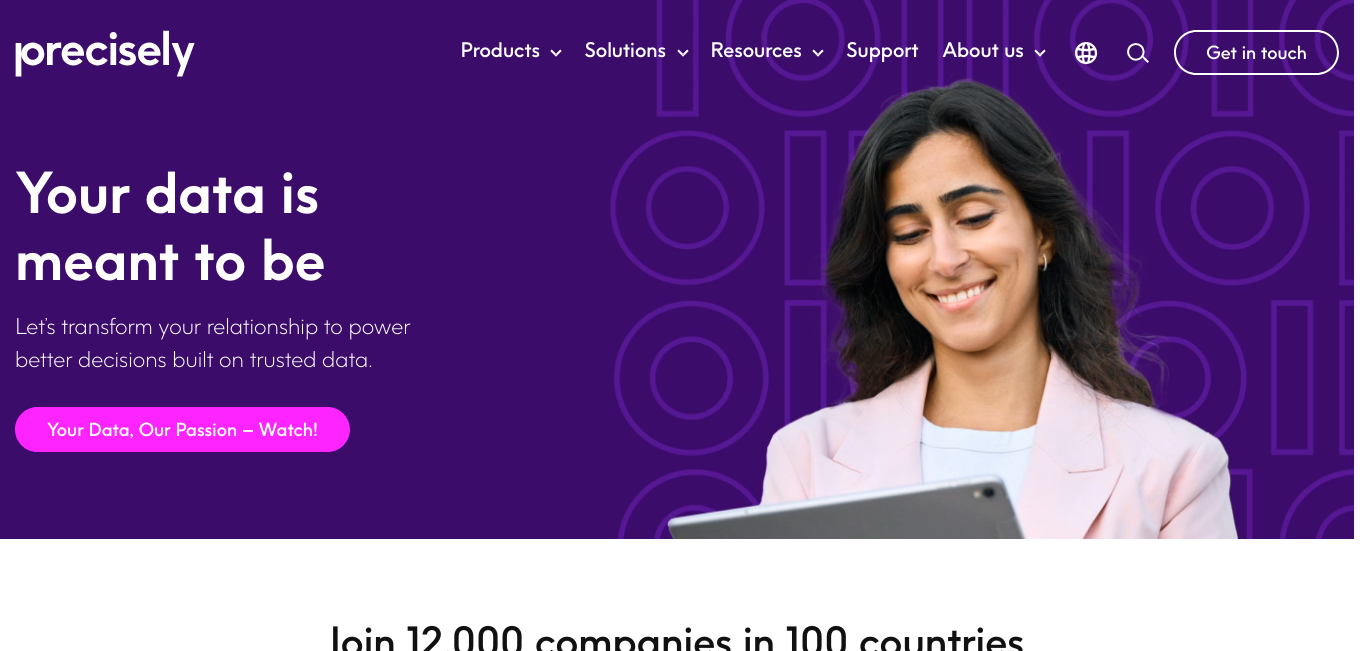Expand the Solutions chevron arrow

683,53
